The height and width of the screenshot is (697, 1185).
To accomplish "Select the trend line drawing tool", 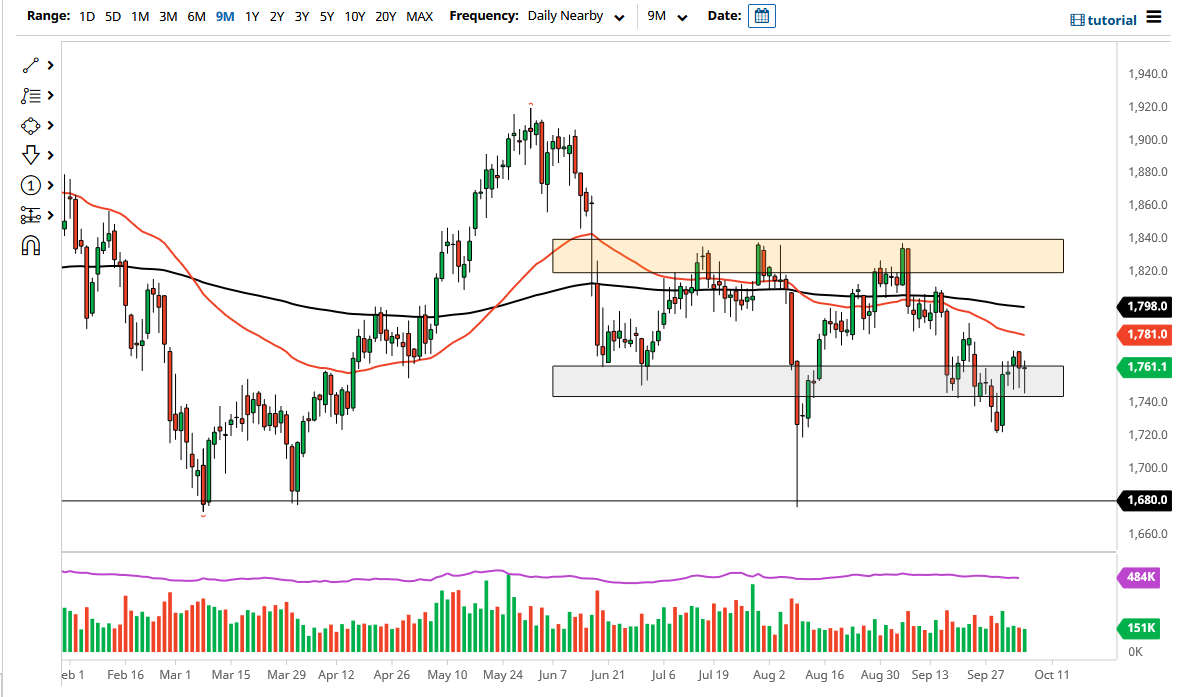I will click(x=30, y=66).
